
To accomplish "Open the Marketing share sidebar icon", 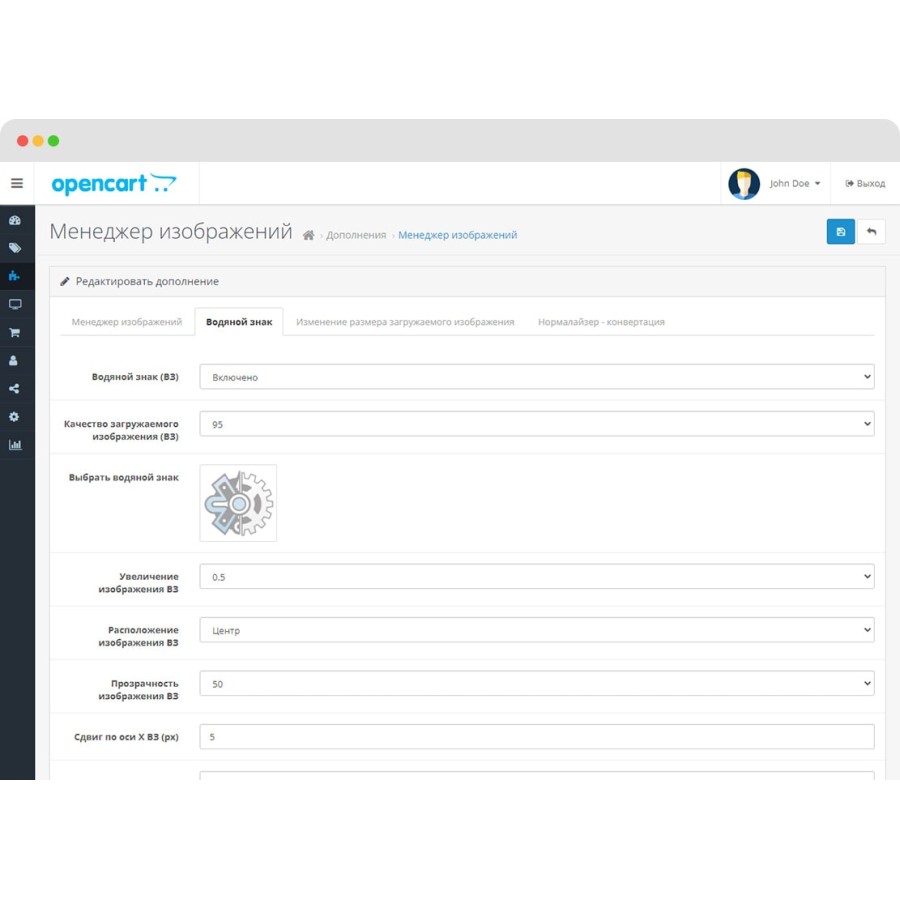I will click(x=14, y=389).
